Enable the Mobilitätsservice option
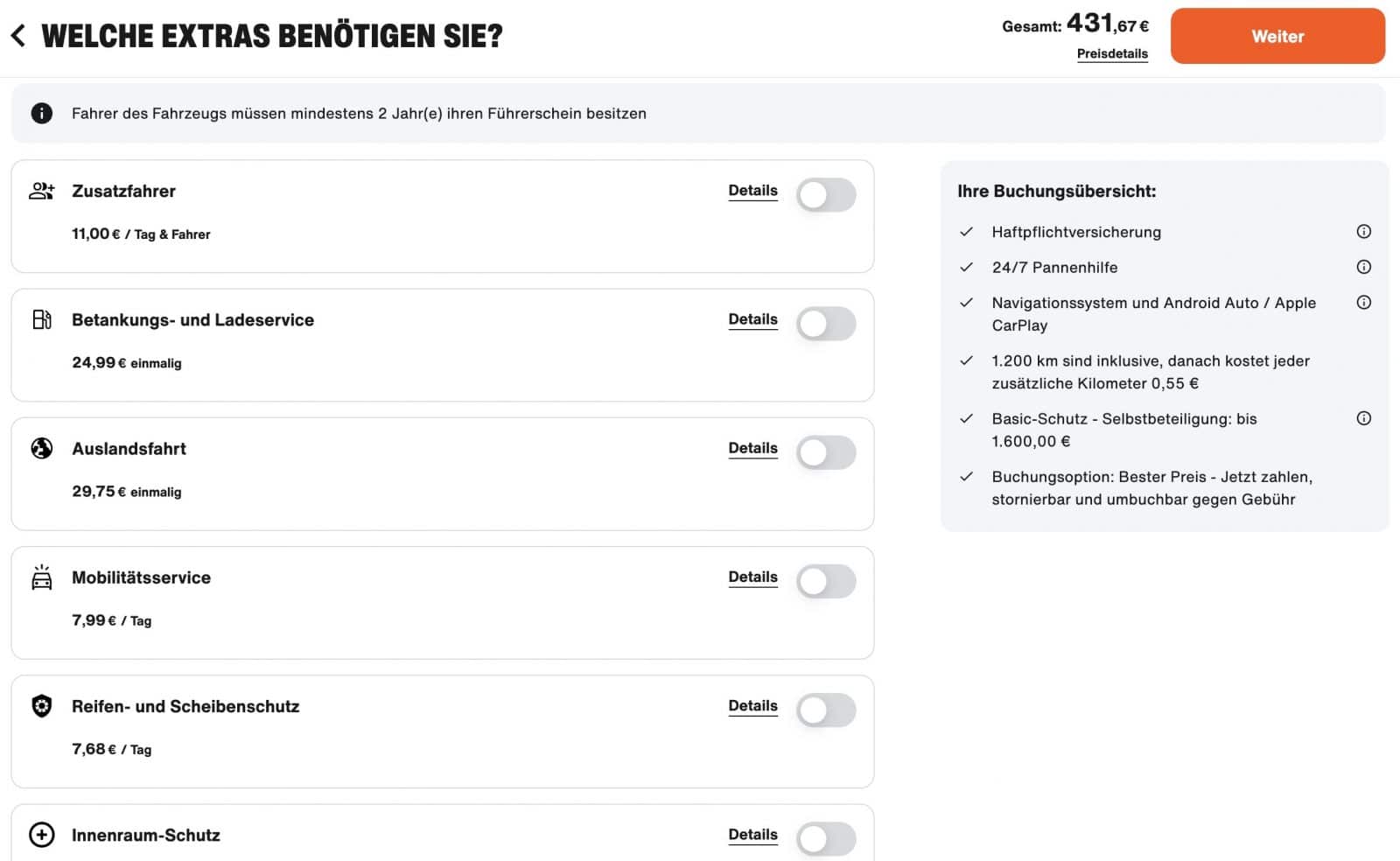The width and height of the screenshot is (1400, 861). click(827, 580)
